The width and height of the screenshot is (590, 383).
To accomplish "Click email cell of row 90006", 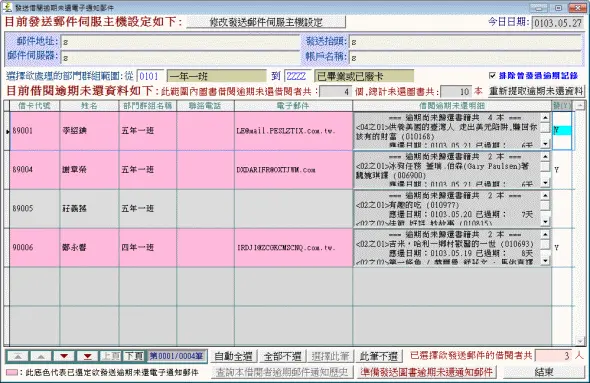I will click(x=293, y=248).
